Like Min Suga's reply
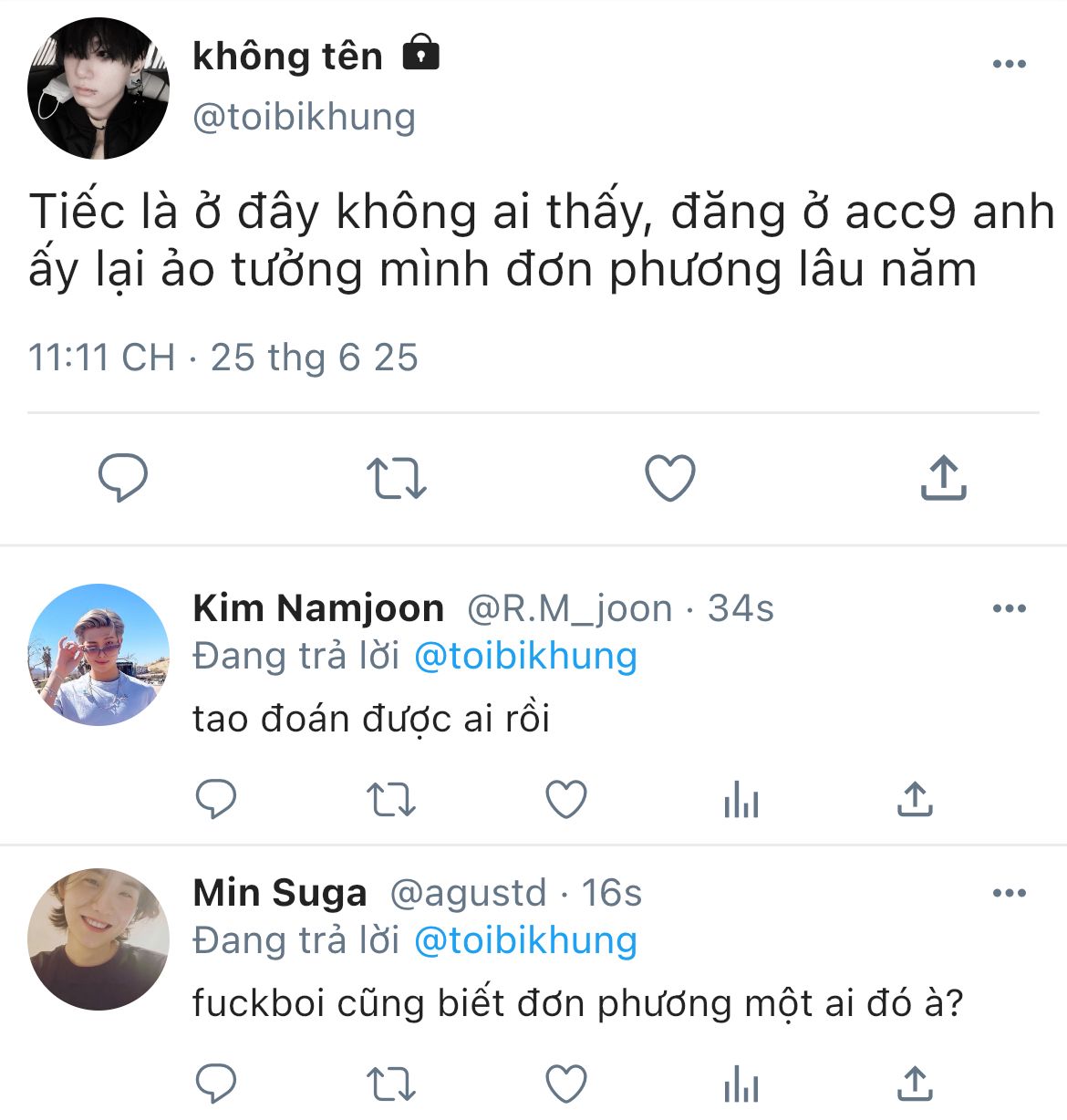Viewport: 1067px width, 1120px height. tap(565, 1084)
